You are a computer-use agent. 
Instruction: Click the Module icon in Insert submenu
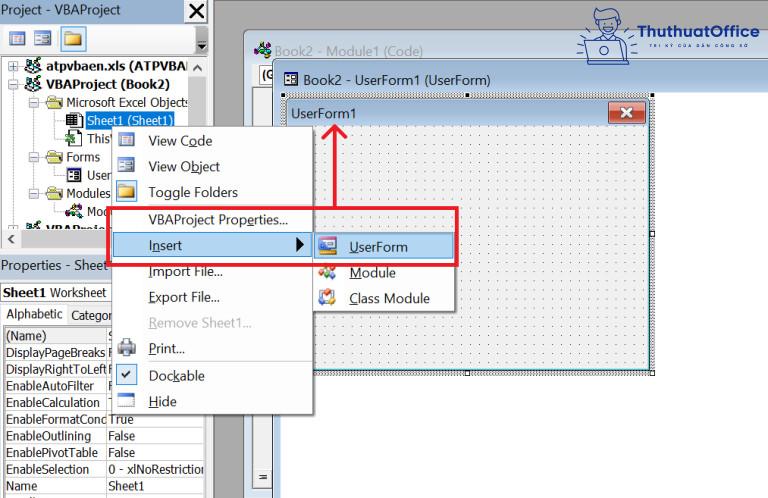(x=327, y=272)
